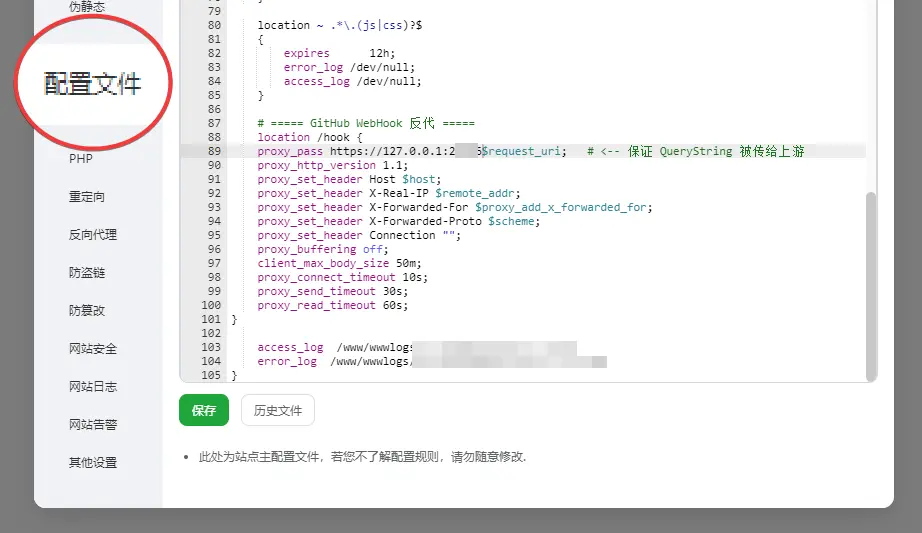The width and height of the screenshot is (922, 533).
Task: Click 'expires 12h;' line
Action: point(339,53)
